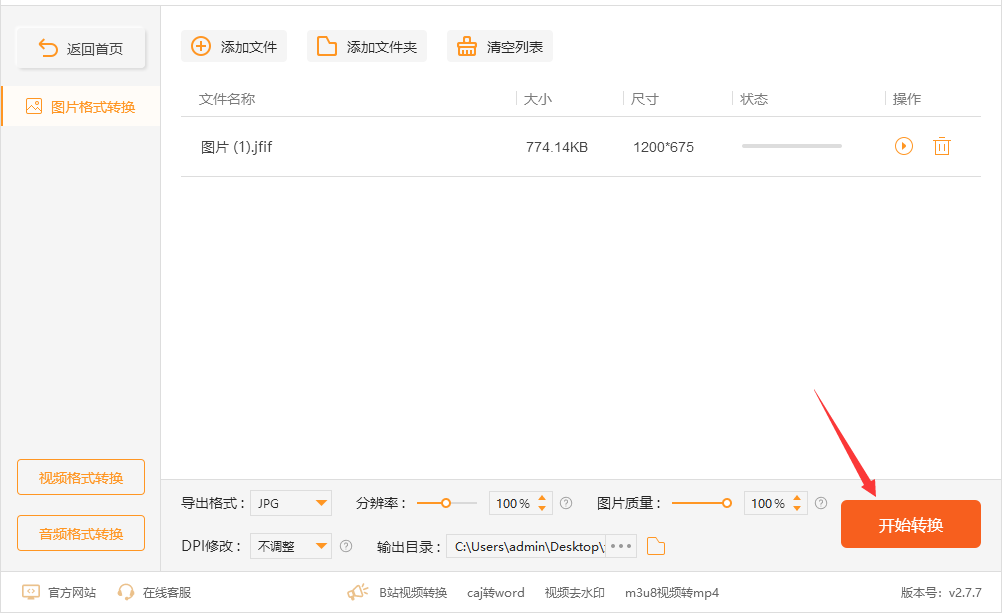This screenshot has width=1002, height=613.
Task: Click the file size 774.14KB cell
Action: (x=557, y=147)
